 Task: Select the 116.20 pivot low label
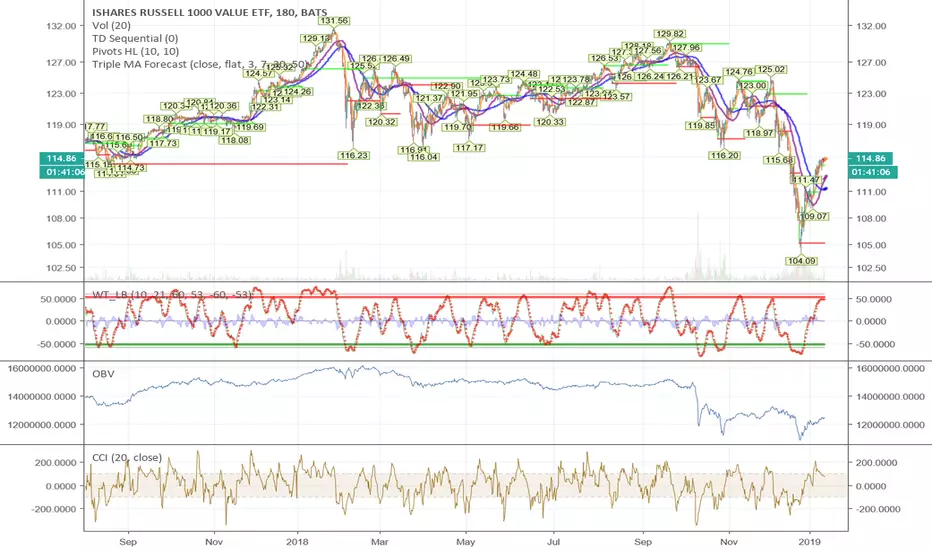[725, 155]
